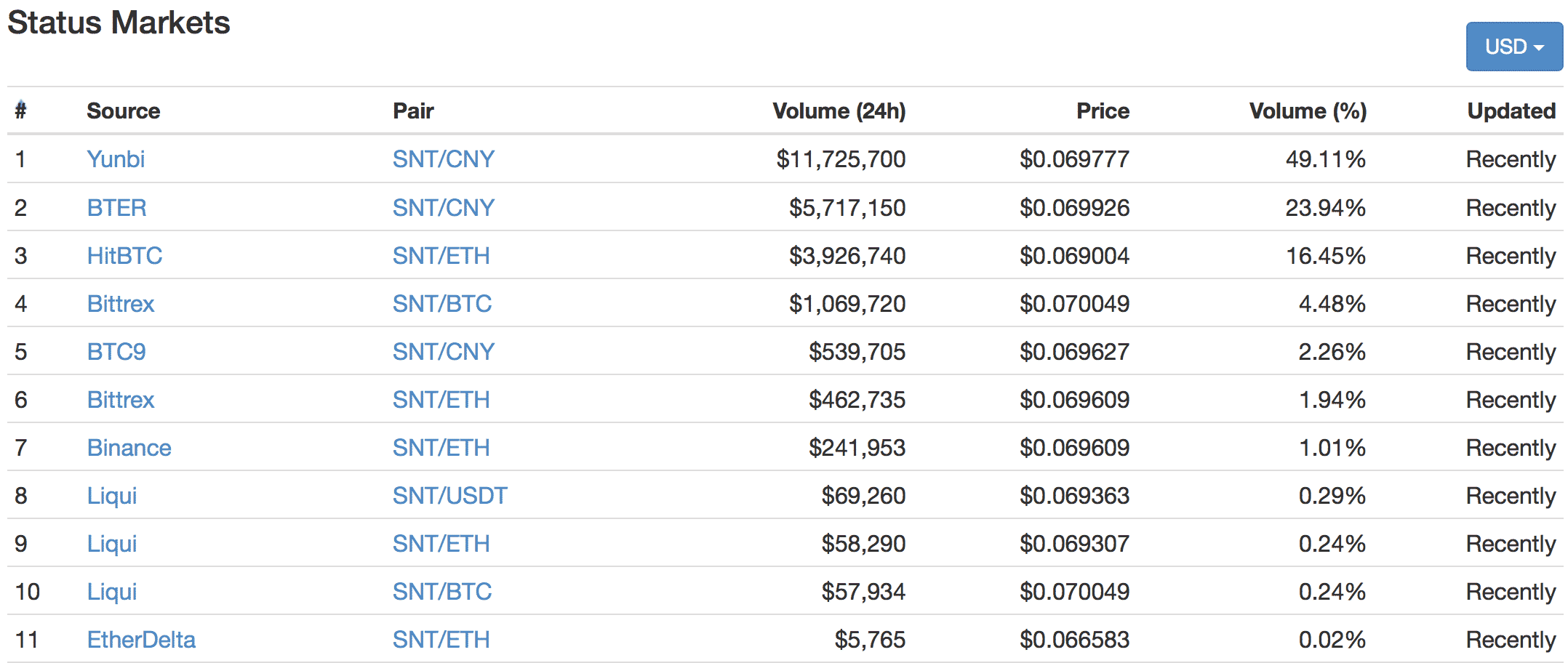Image resolution: width=1568 pixels, height=663 pixels.
Task: Select the $462,735 volume cell
Action: 857,399
